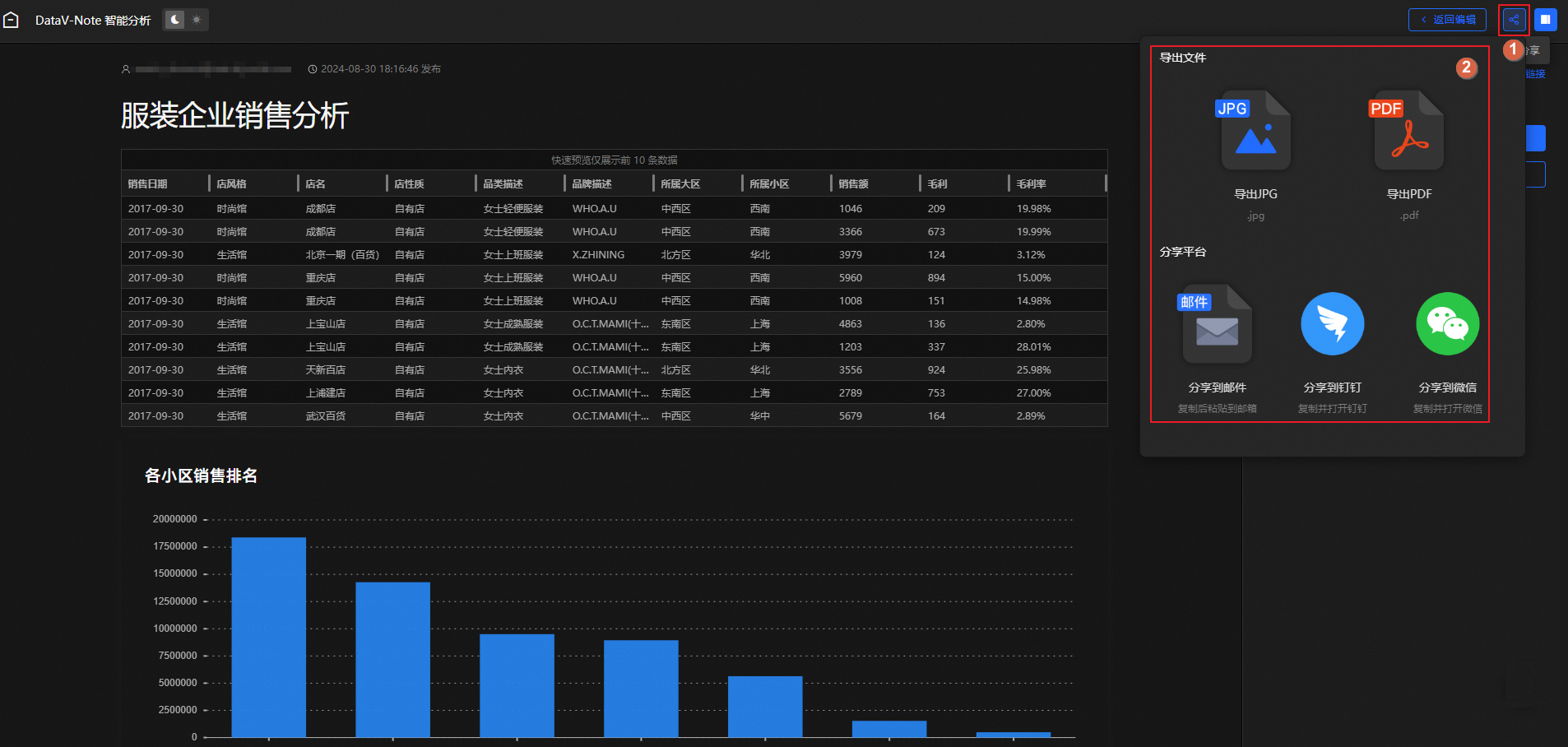Select the 武汉百货 store cell

[326, 416]
